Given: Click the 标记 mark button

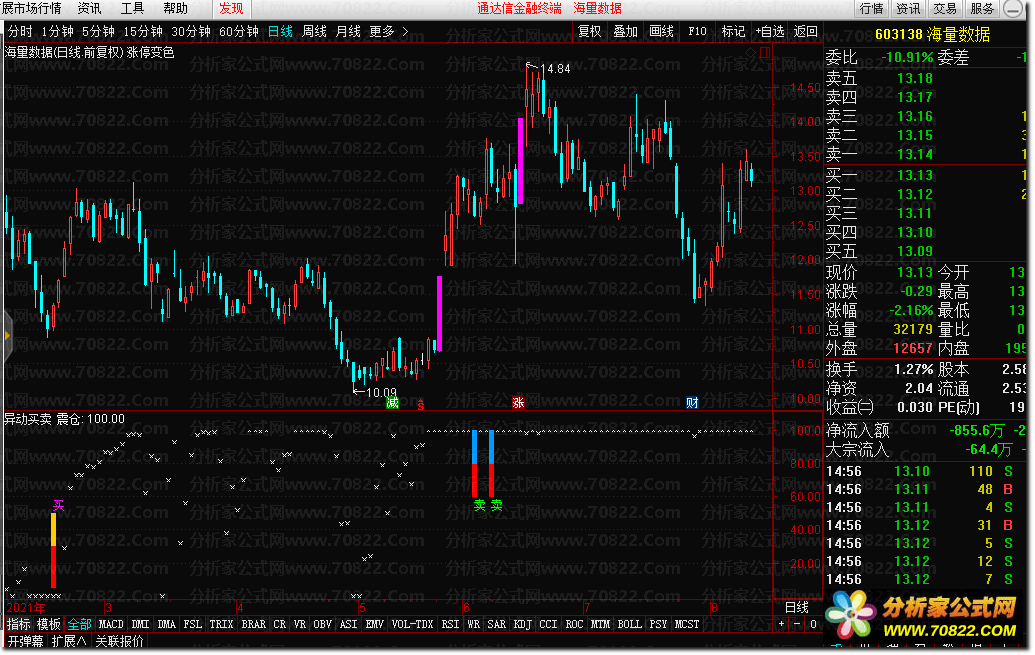Looking at the screenshot, I should point(733,32).
